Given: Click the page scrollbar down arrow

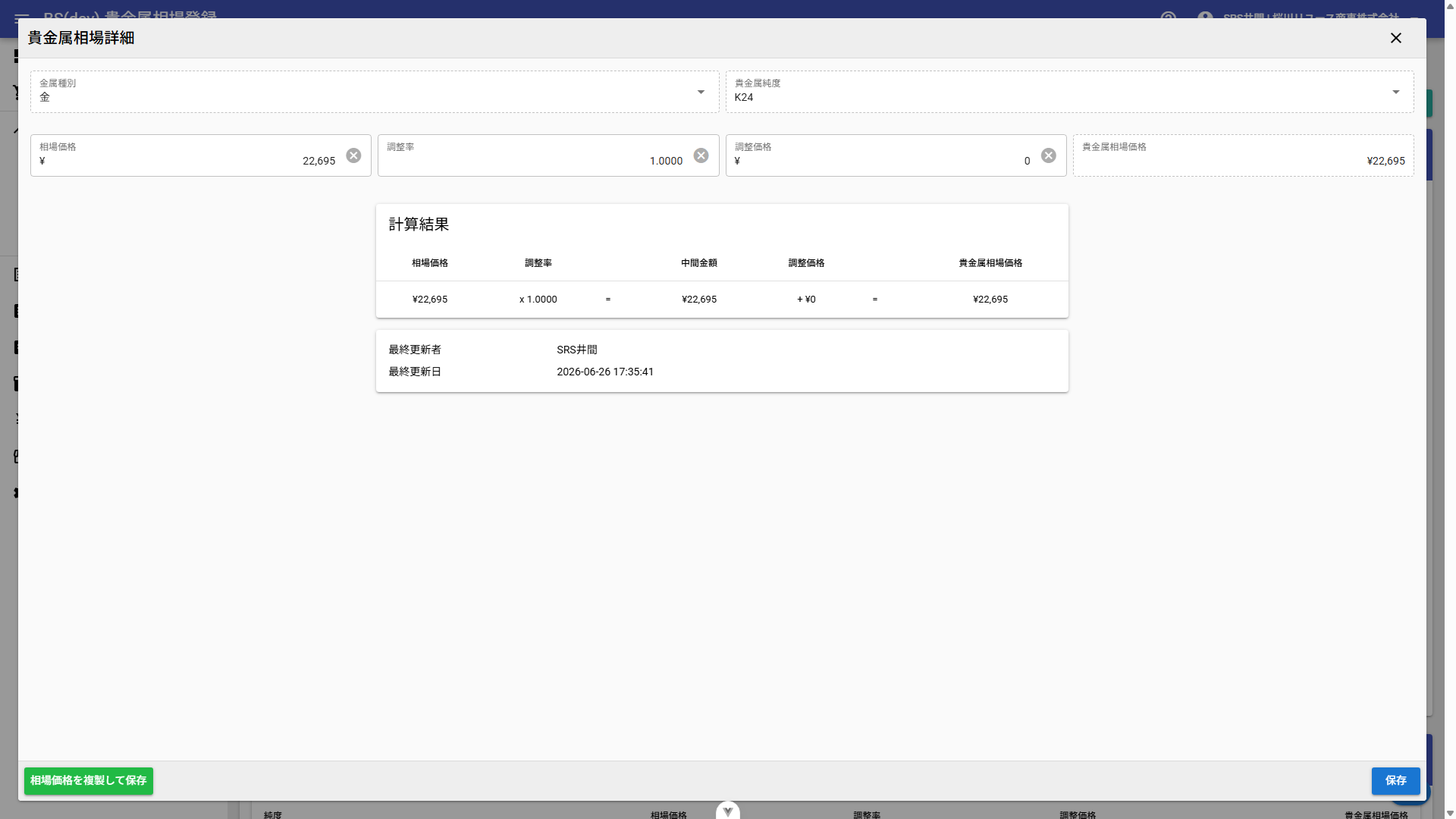Looking at the screenshot, I should pos(1450,813).
